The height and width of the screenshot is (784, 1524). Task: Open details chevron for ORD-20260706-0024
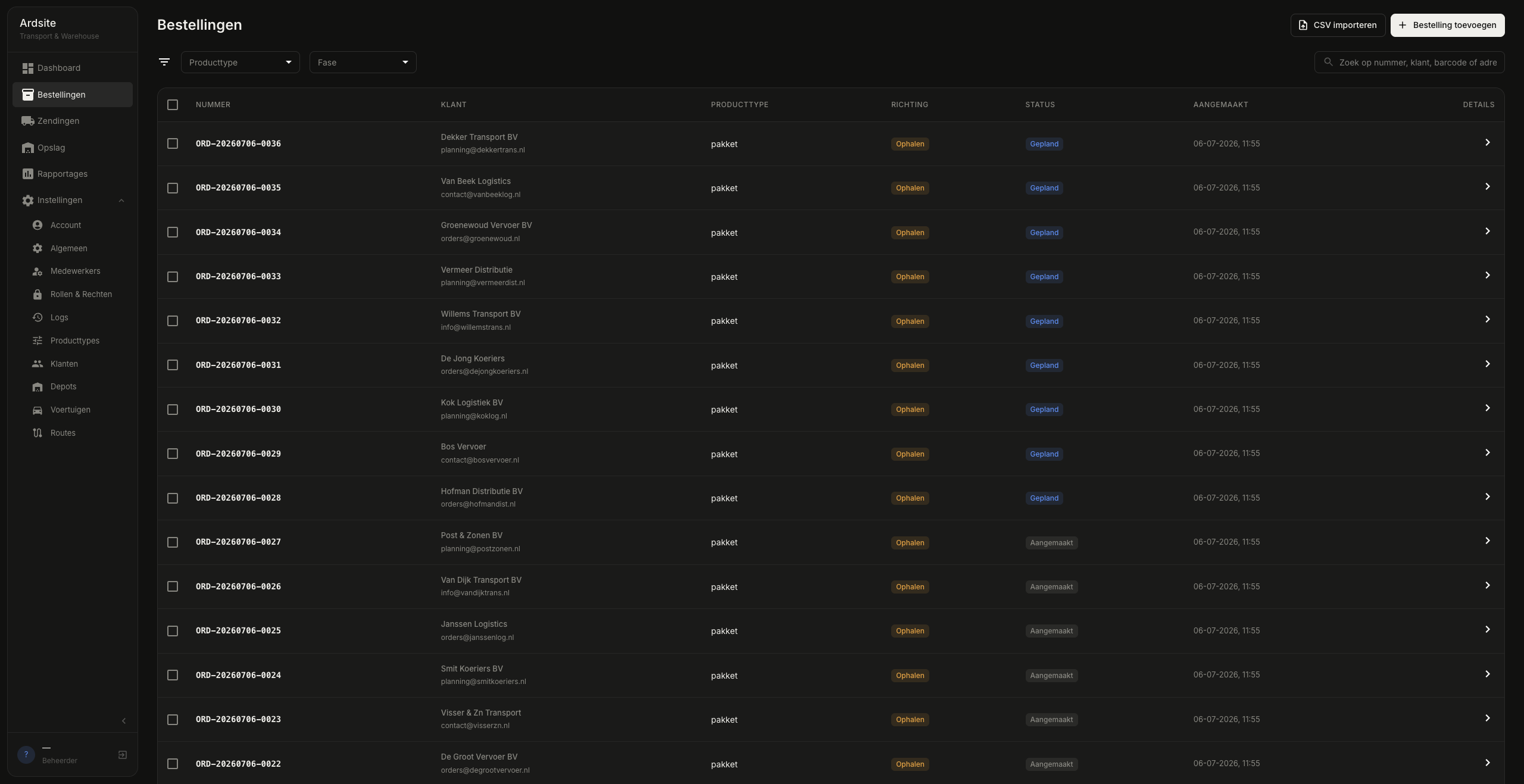point(1487,674)
